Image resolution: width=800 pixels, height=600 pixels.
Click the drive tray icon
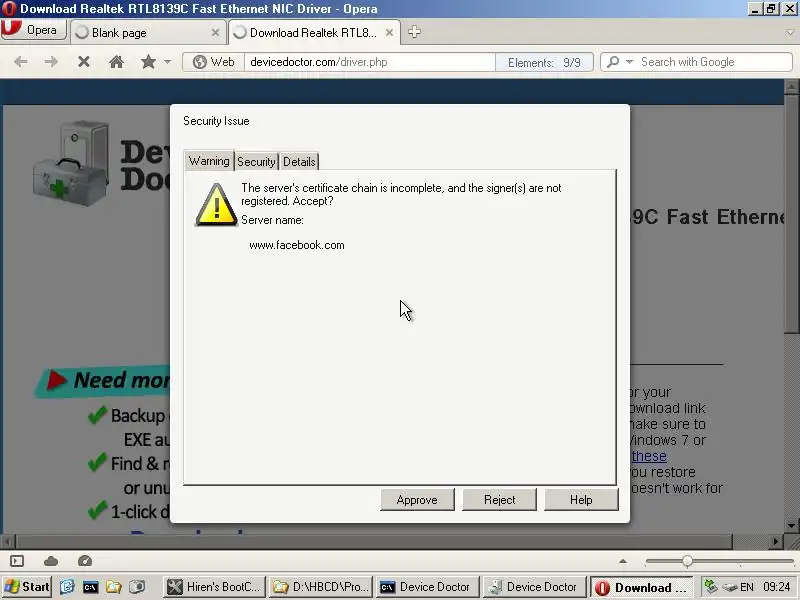[x=730, y=587]
